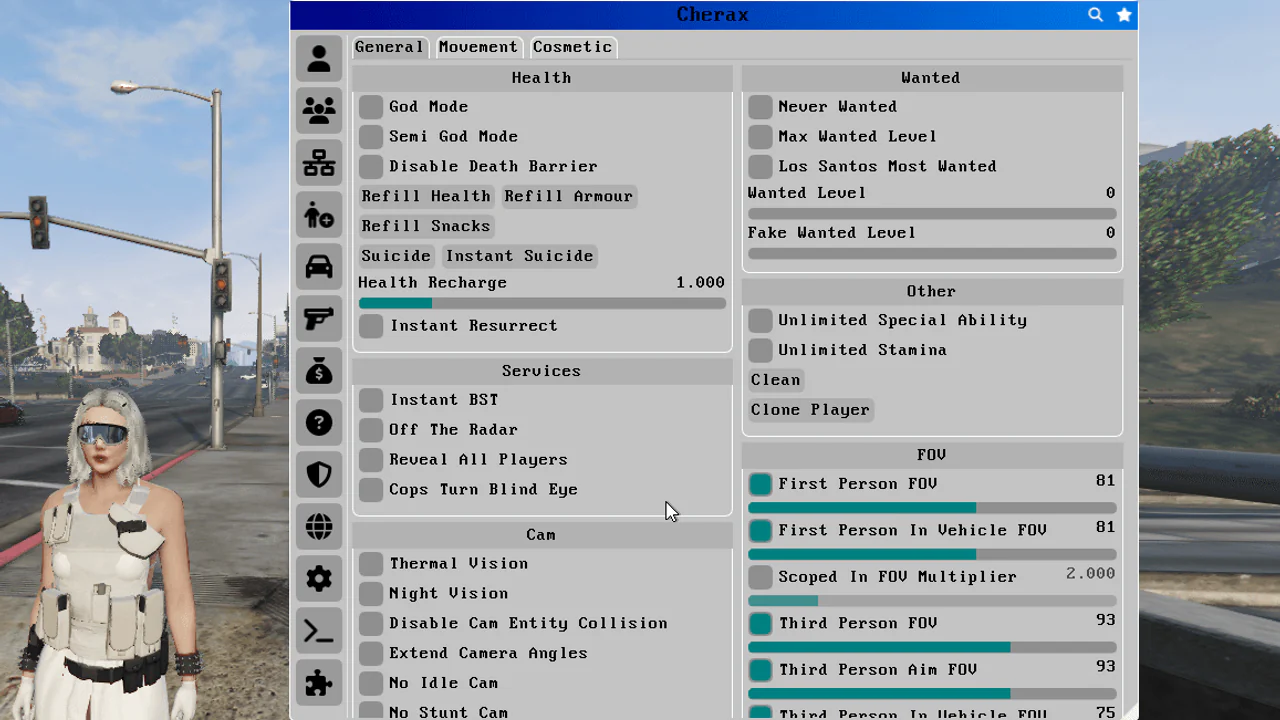Open the Money bag sidebar icon
The height and width of the screenshot is (720, 1280).
coord(319,371)
